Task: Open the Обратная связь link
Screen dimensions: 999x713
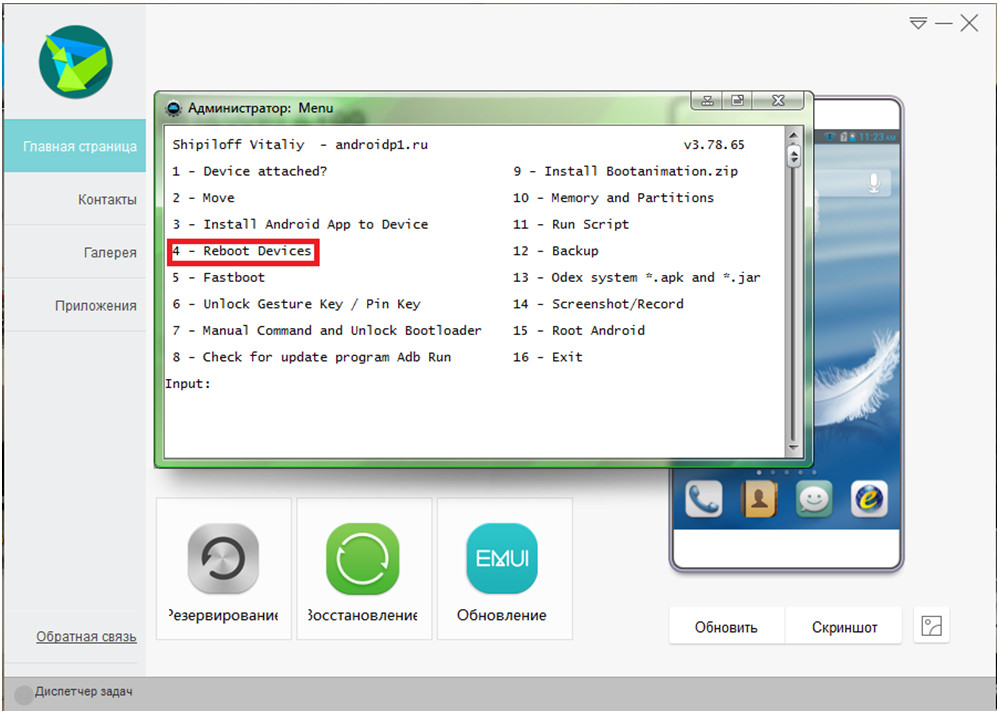Action: click(x=86, y=637)
